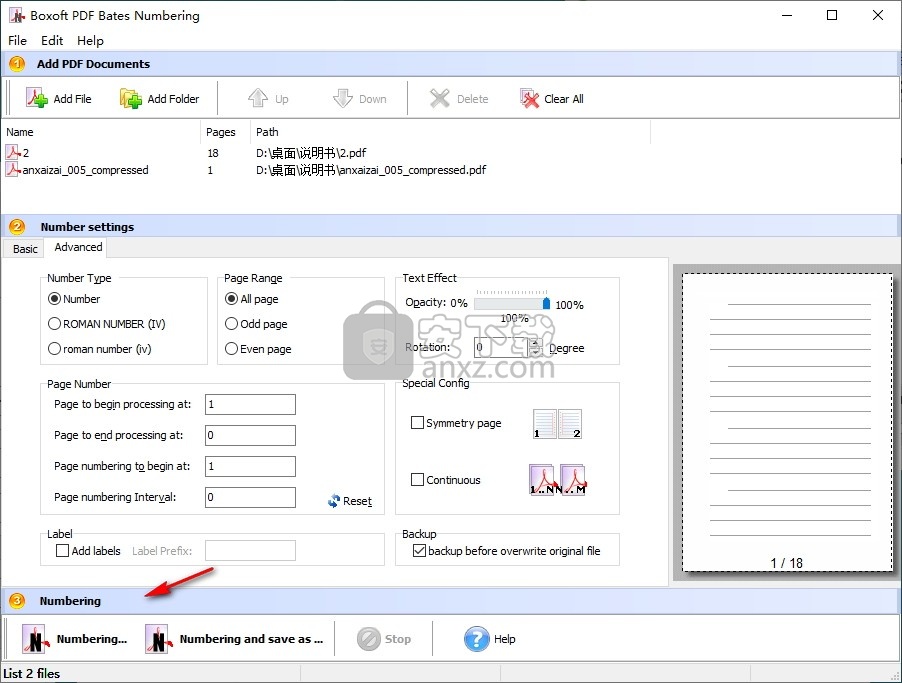
Task: Select the Number radio button
Action: pos(54,299)
